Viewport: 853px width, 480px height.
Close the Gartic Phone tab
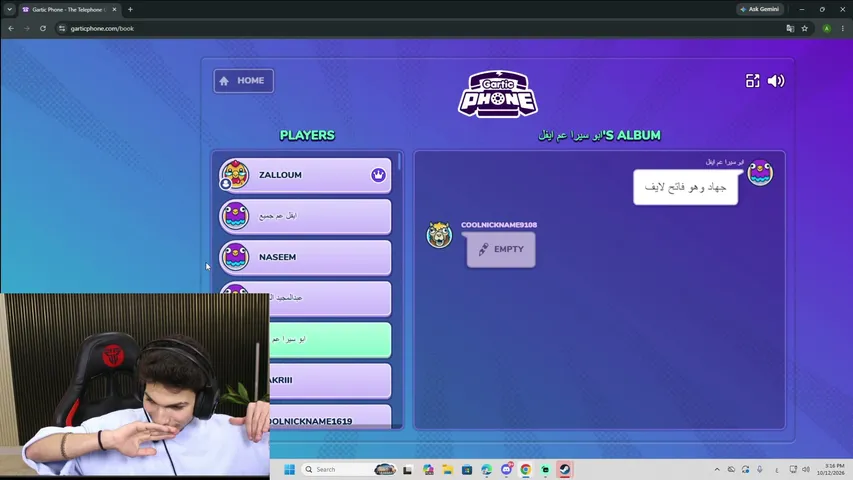click(x=114, y=9)
